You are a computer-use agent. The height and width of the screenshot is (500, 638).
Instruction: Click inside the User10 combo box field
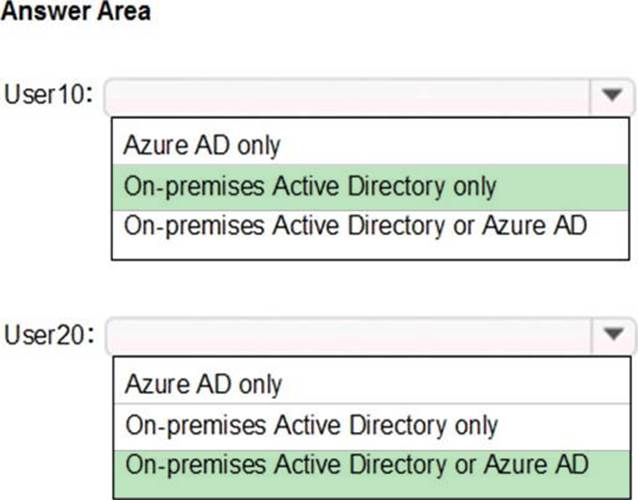[350, 96]
